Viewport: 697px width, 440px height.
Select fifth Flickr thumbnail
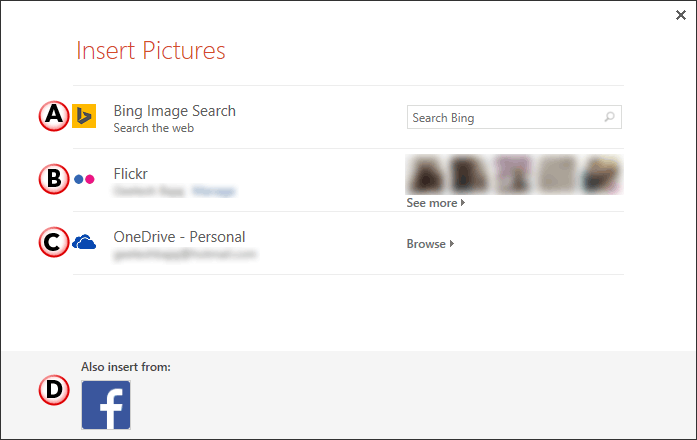click(601, 174)
